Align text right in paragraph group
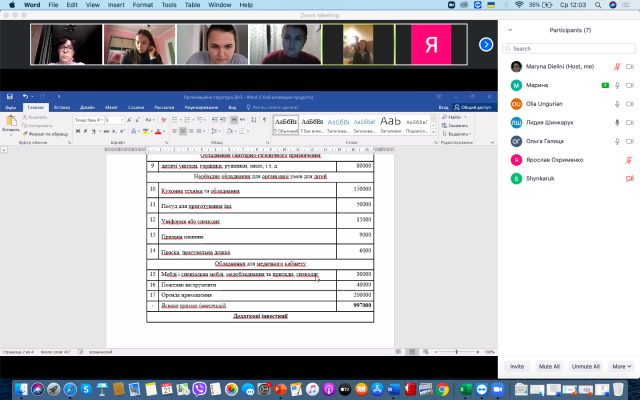This screenshot has height=400, width=640. point(191,131)
